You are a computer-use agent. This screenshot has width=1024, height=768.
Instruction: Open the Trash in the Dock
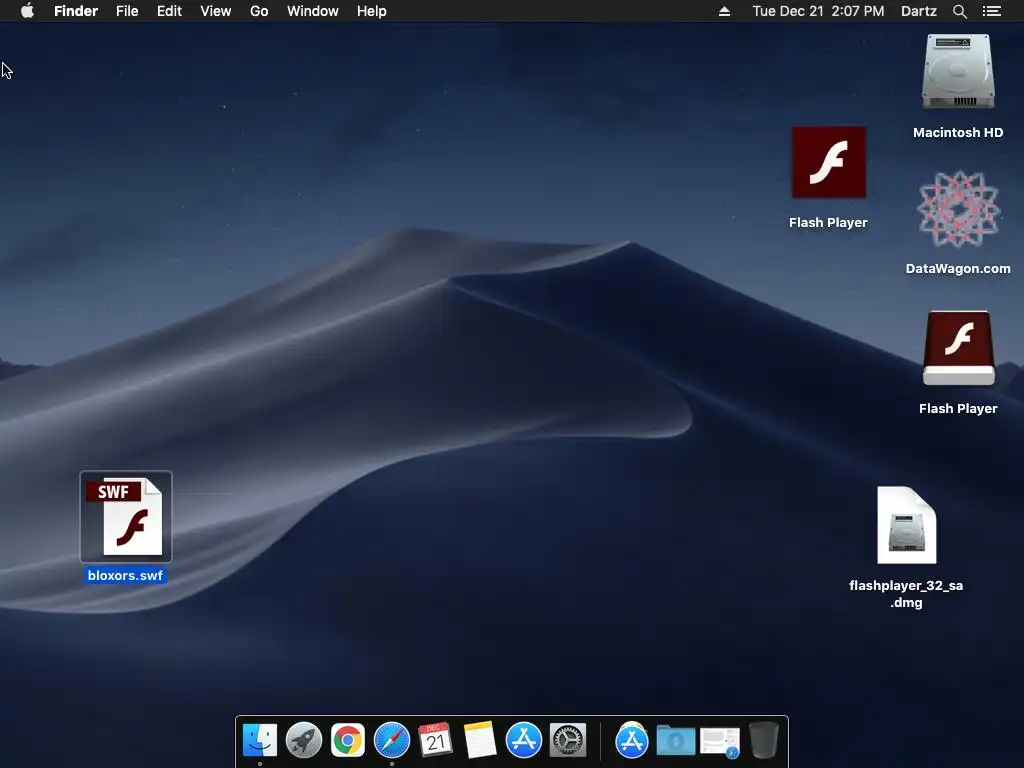(x=763, y=741)
